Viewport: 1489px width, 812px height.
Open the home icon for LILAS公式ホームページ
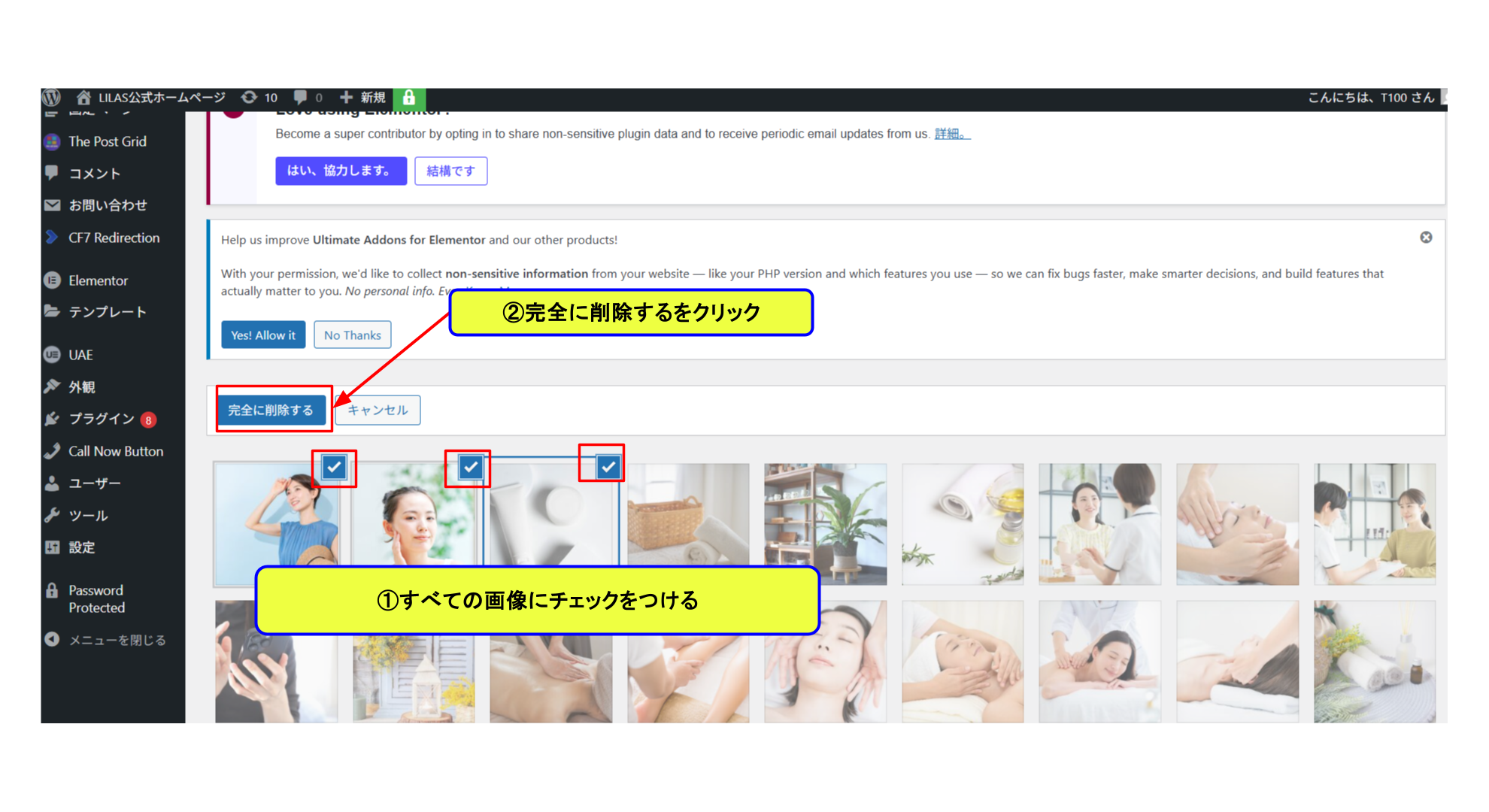83,97
